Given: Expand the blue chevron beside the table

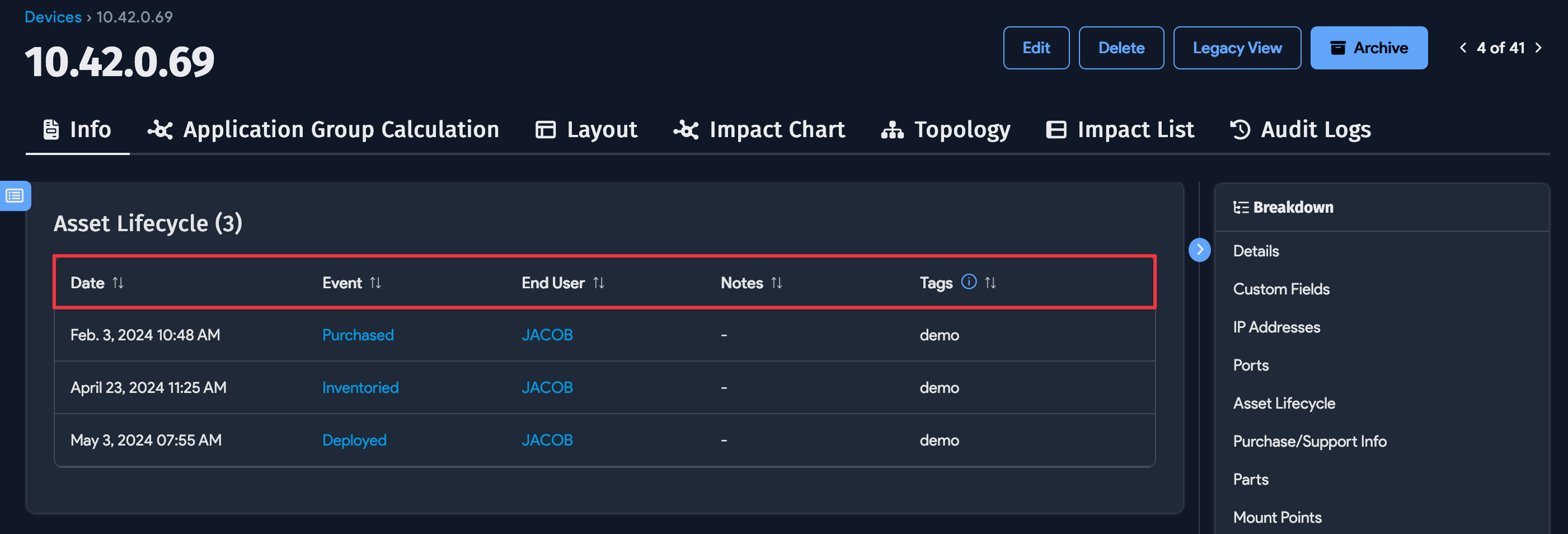Looking at the screenshot, I should (1200, 250).
